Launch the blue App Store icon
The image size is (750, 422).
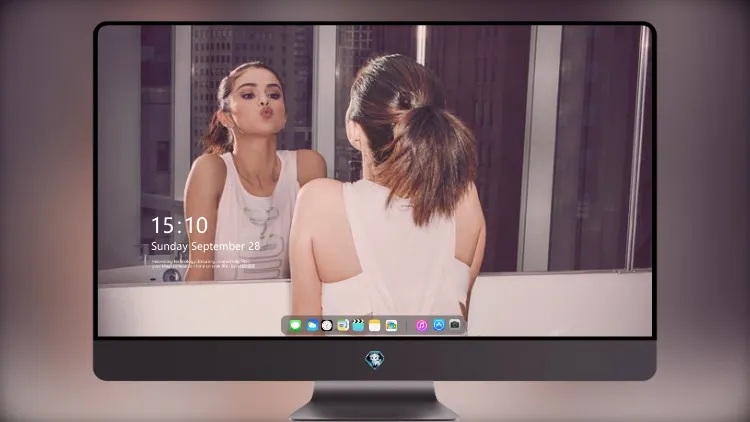click(x=439, y=325)
